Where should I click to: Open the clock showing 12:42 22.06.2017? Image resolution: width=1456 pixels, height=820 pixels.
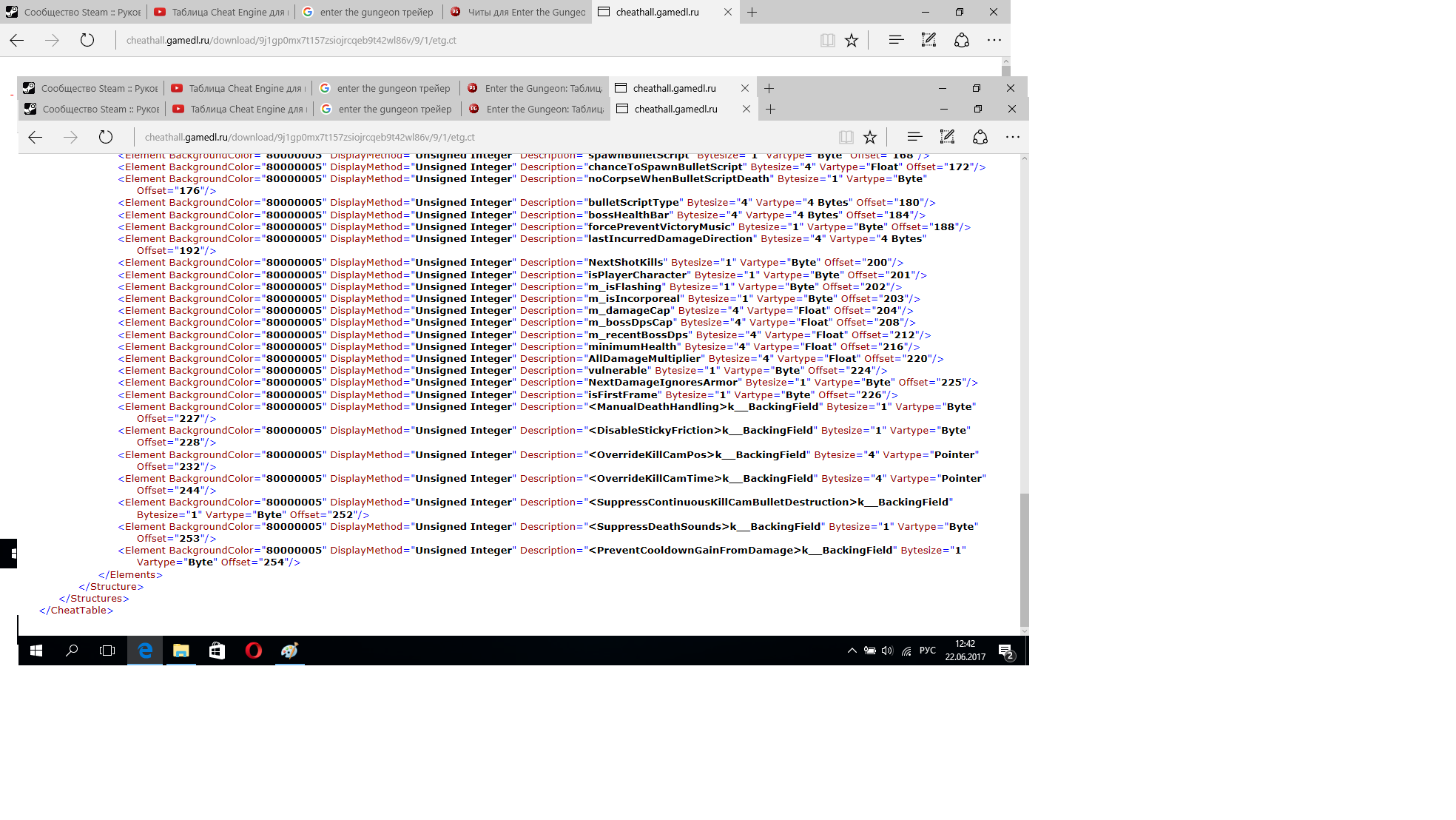tap(965, 651)
